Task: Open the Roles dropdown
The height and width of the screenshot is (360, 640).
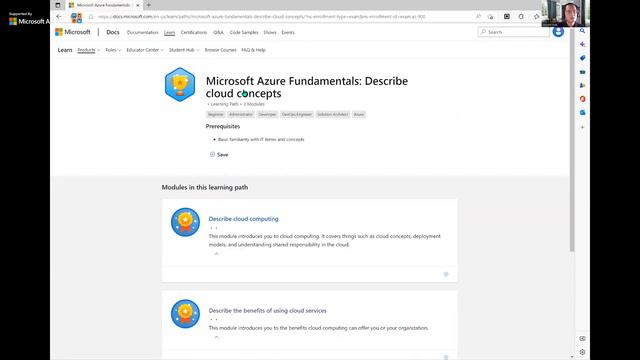Action: [x=113, y=50]
